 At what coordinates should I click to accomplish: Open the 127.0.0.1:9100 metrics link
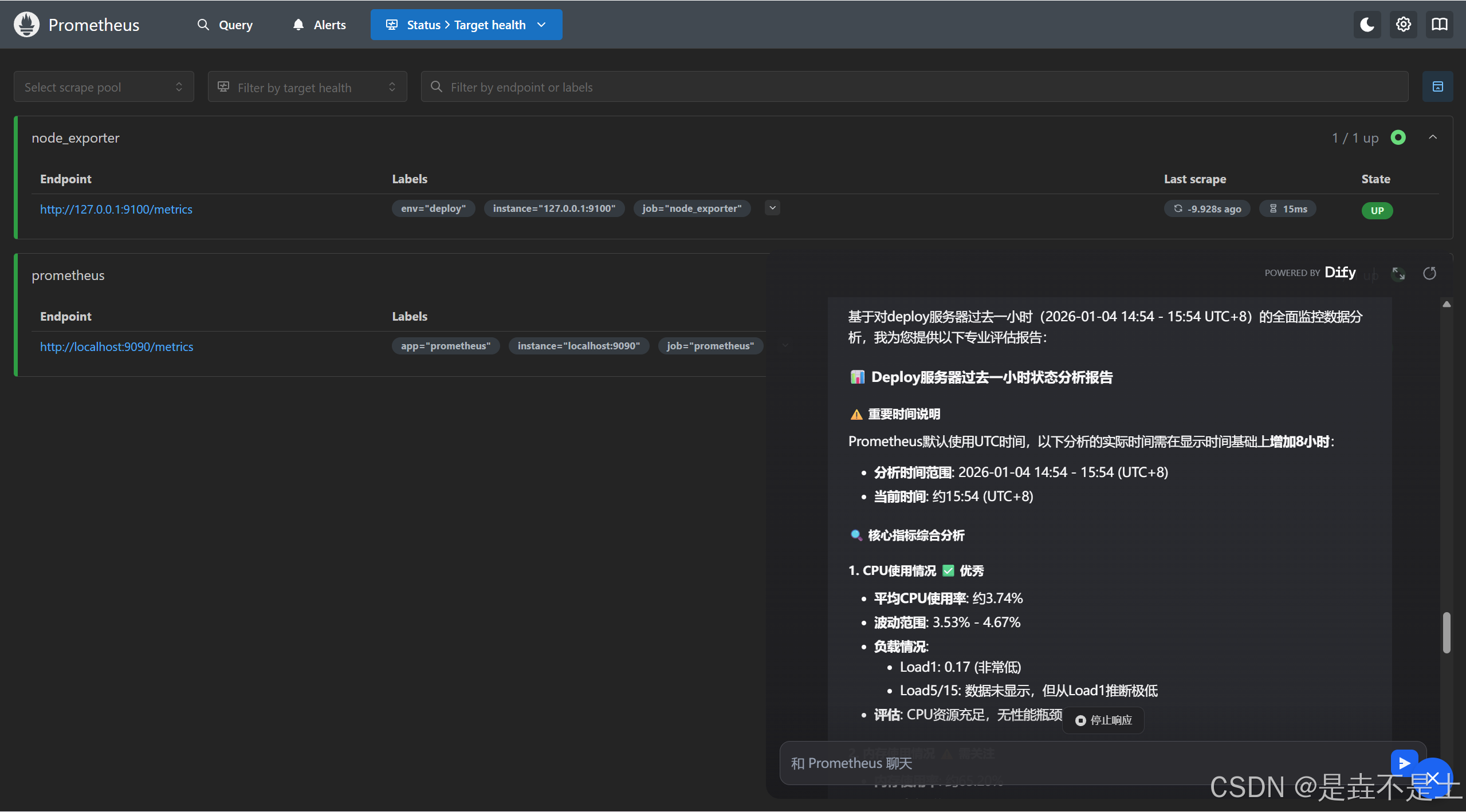(116, 210)
